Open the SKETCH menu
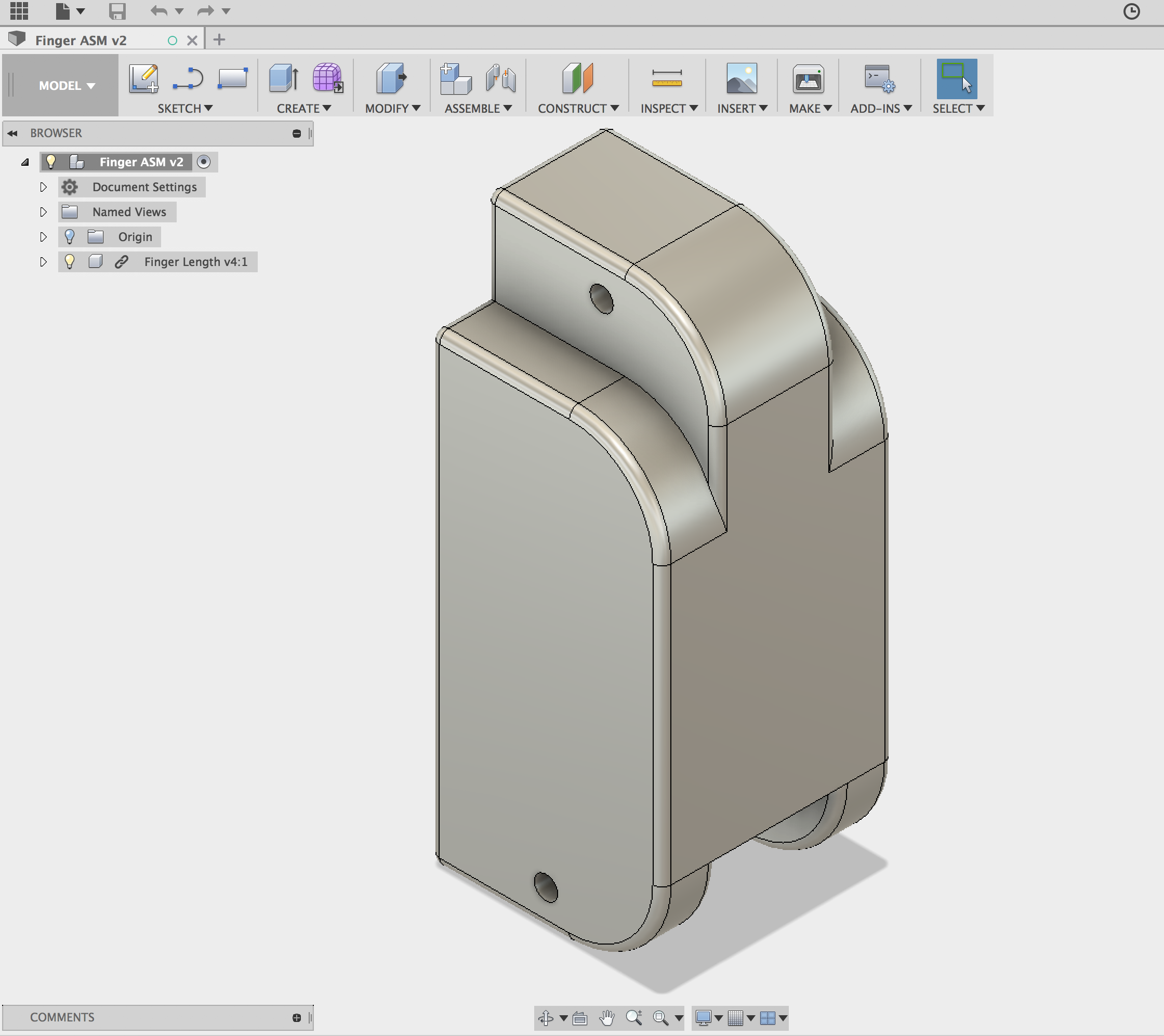 pyautogui.click(x=185, y=108)
